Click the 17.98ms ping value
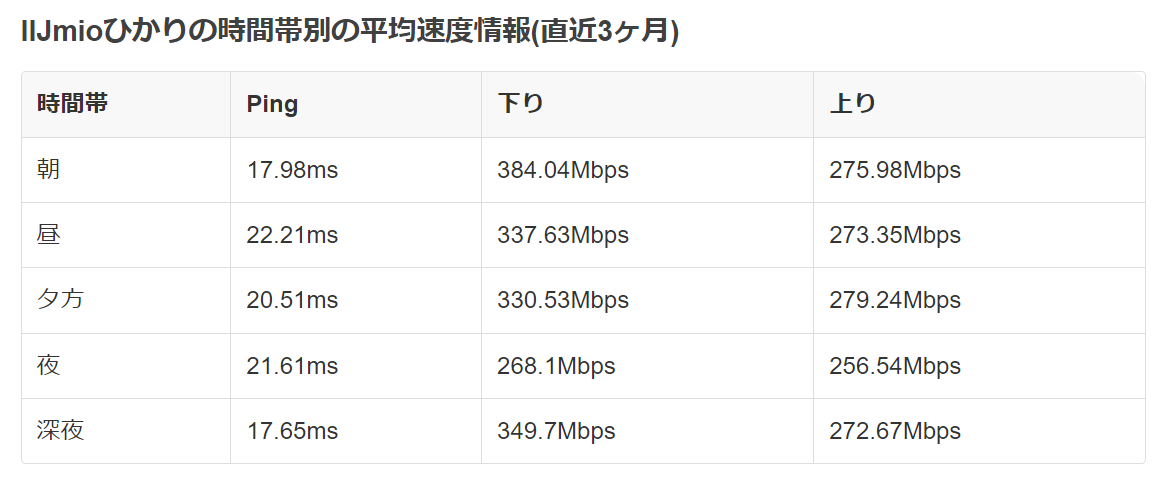This screenshot has width=1158, height=483. point(292,170)
